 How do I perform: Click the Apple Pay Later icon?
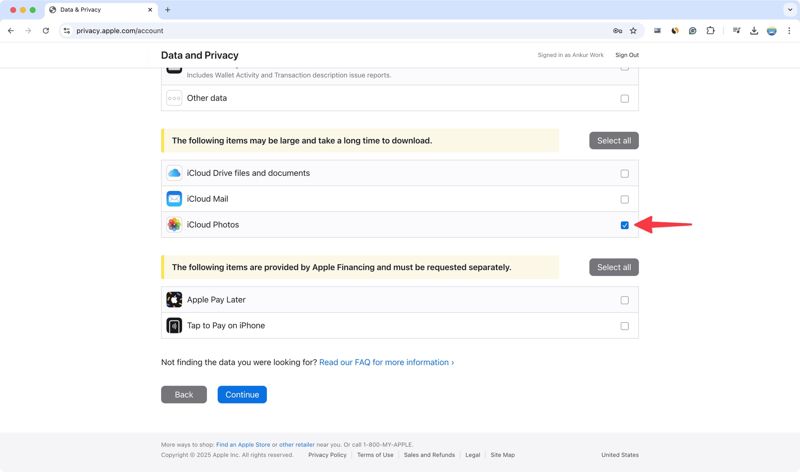point(174,300)
